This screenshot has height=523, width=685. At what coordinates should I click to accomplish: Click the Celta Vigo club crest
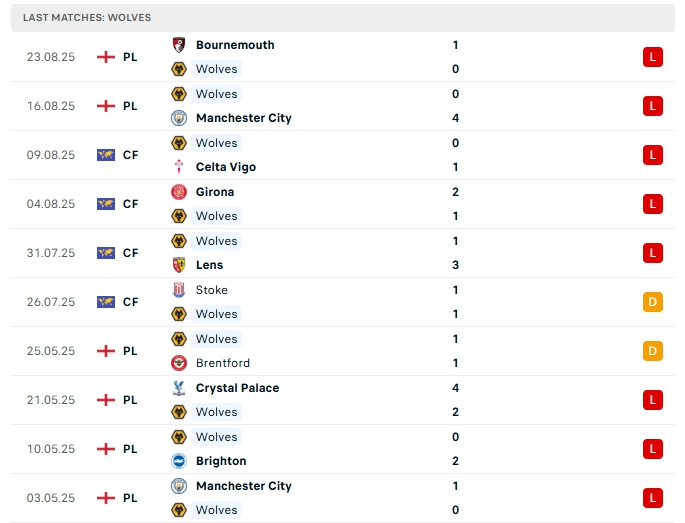click(x=179, y=167)
